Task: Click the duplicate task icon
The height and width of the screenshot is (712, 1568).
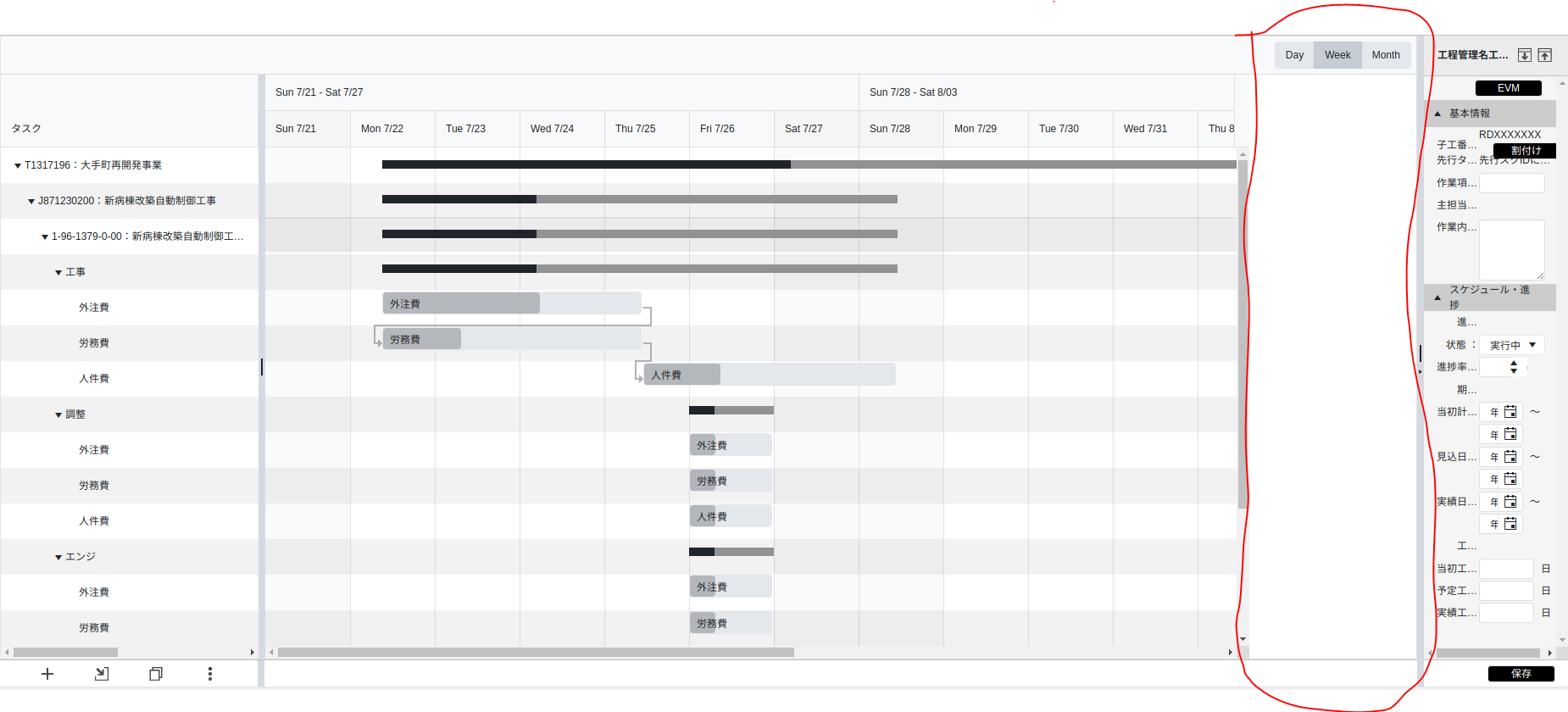Action: tap(156, 674)
